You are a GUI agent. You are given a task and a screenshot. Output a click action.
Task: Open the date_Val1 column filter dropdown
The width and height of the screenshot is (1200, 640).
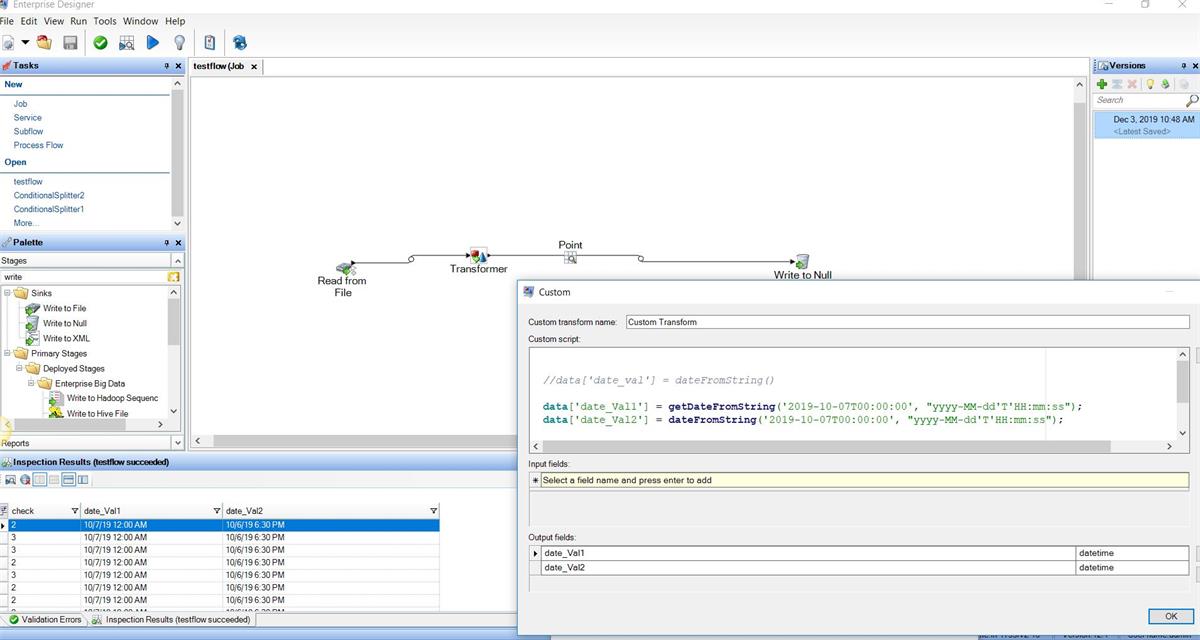click(217, 511)
